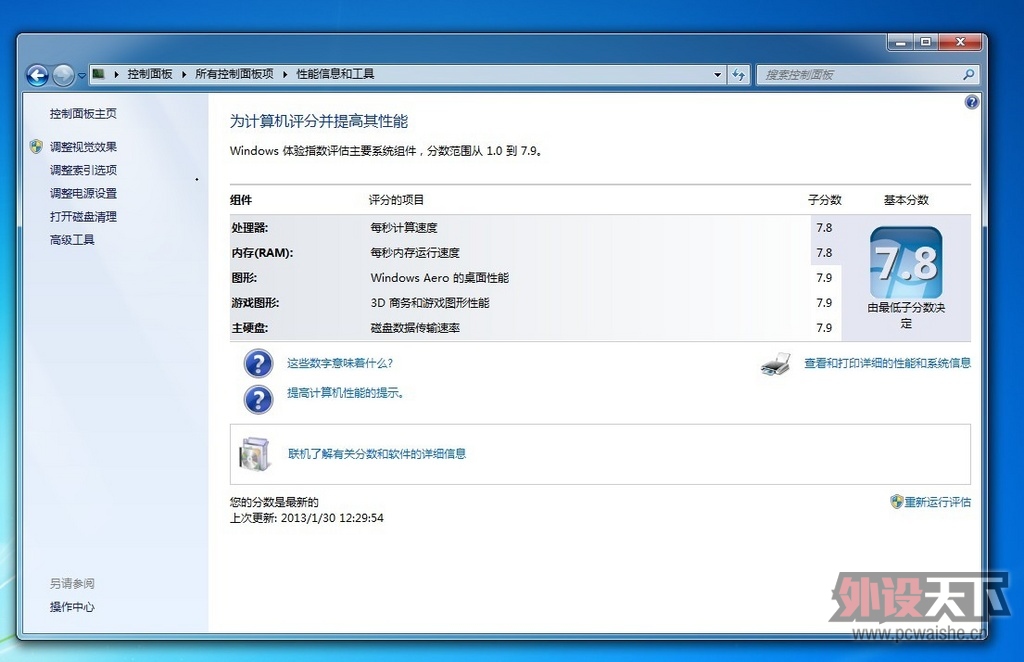Viewport: 1024px width, 662px height.
Task: Select the 所有控制面板项 breadcrumb
Action: [234, 74]
